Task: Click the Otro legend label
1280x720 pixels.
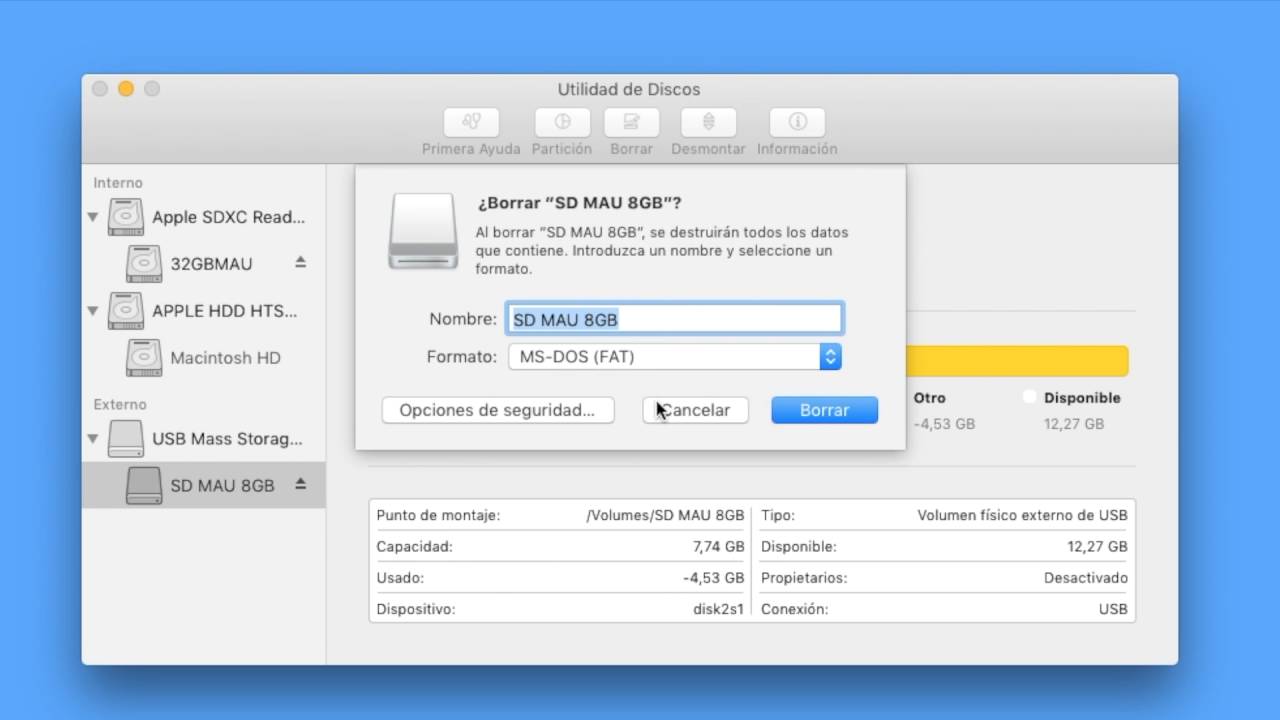Action: point(930,397)
